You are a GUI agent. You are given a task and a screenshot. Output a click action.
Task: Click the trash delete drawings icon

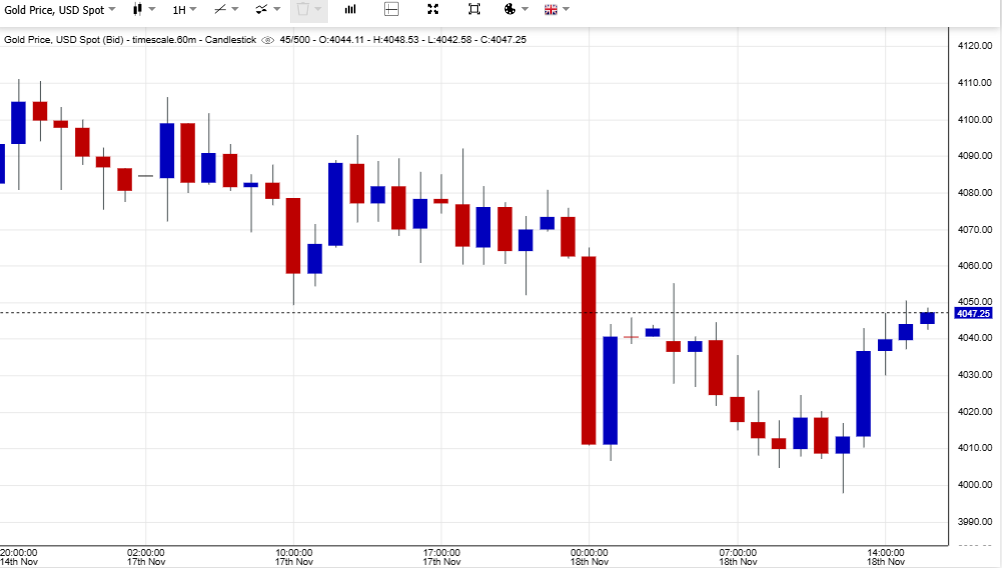[x=303, y=10]
